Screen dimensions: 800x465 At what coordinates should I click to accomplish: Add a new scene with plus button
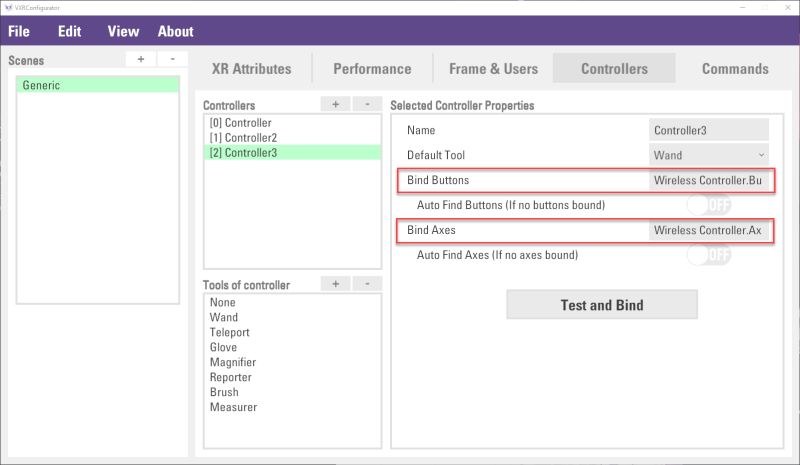(141, 59)
